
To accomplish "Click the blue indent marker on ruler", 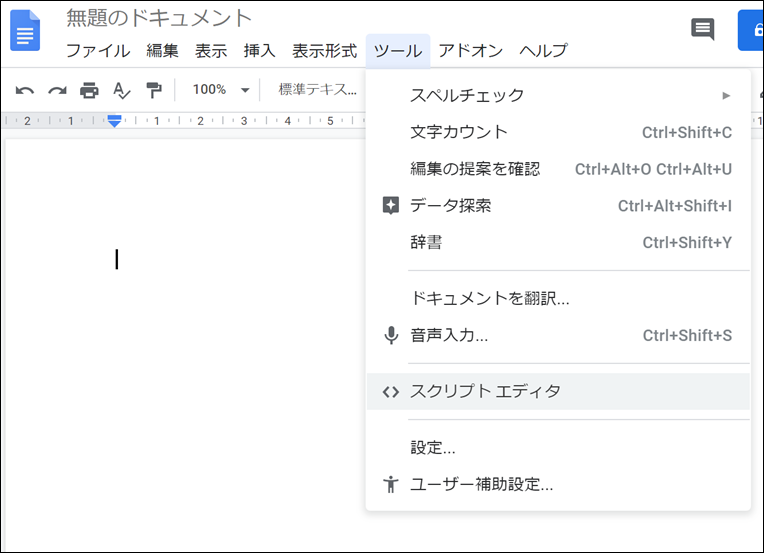I will (x=114, y=121).
